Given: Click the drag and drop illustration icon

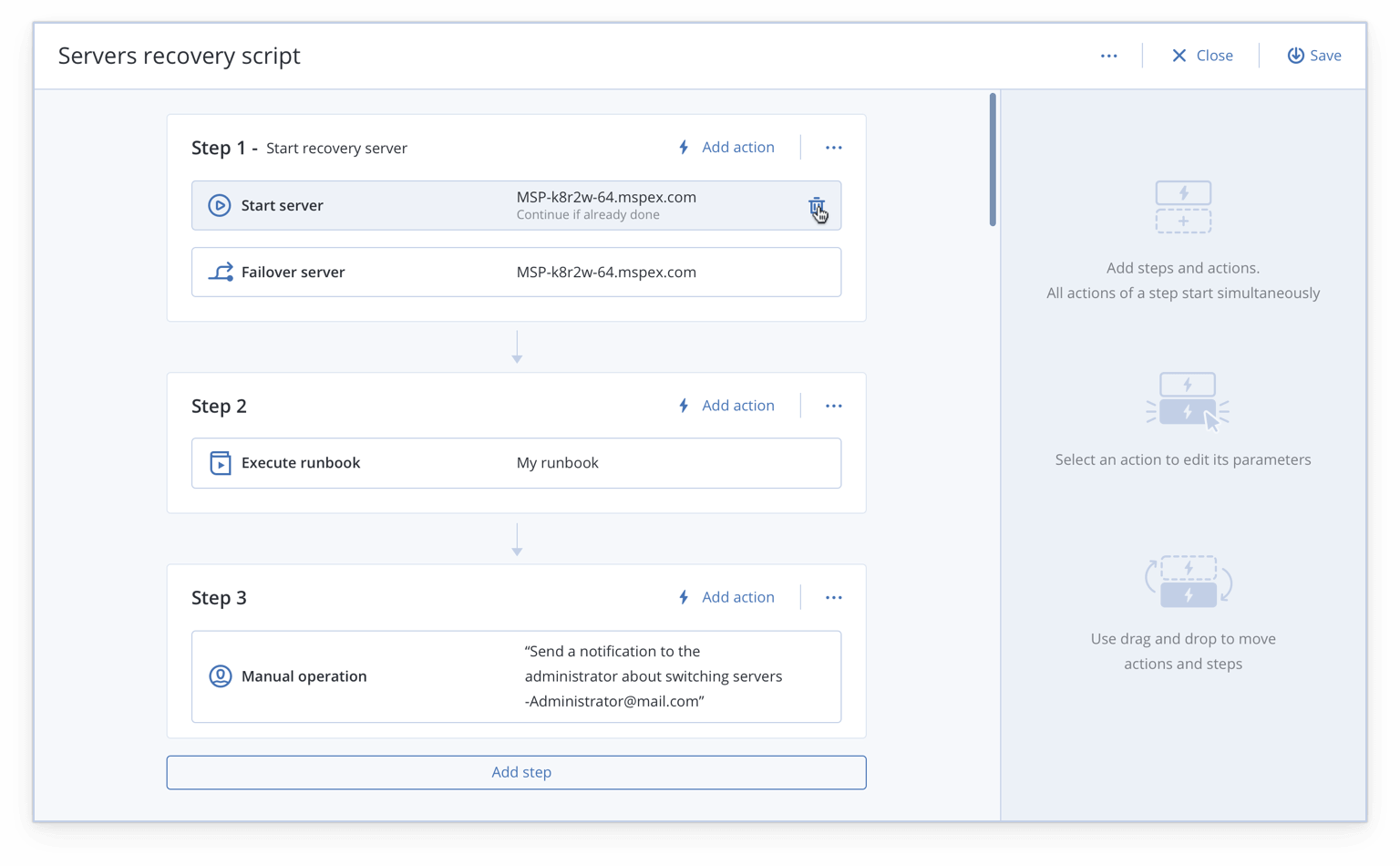Looking at the screenshot, I should [1189, 582].
